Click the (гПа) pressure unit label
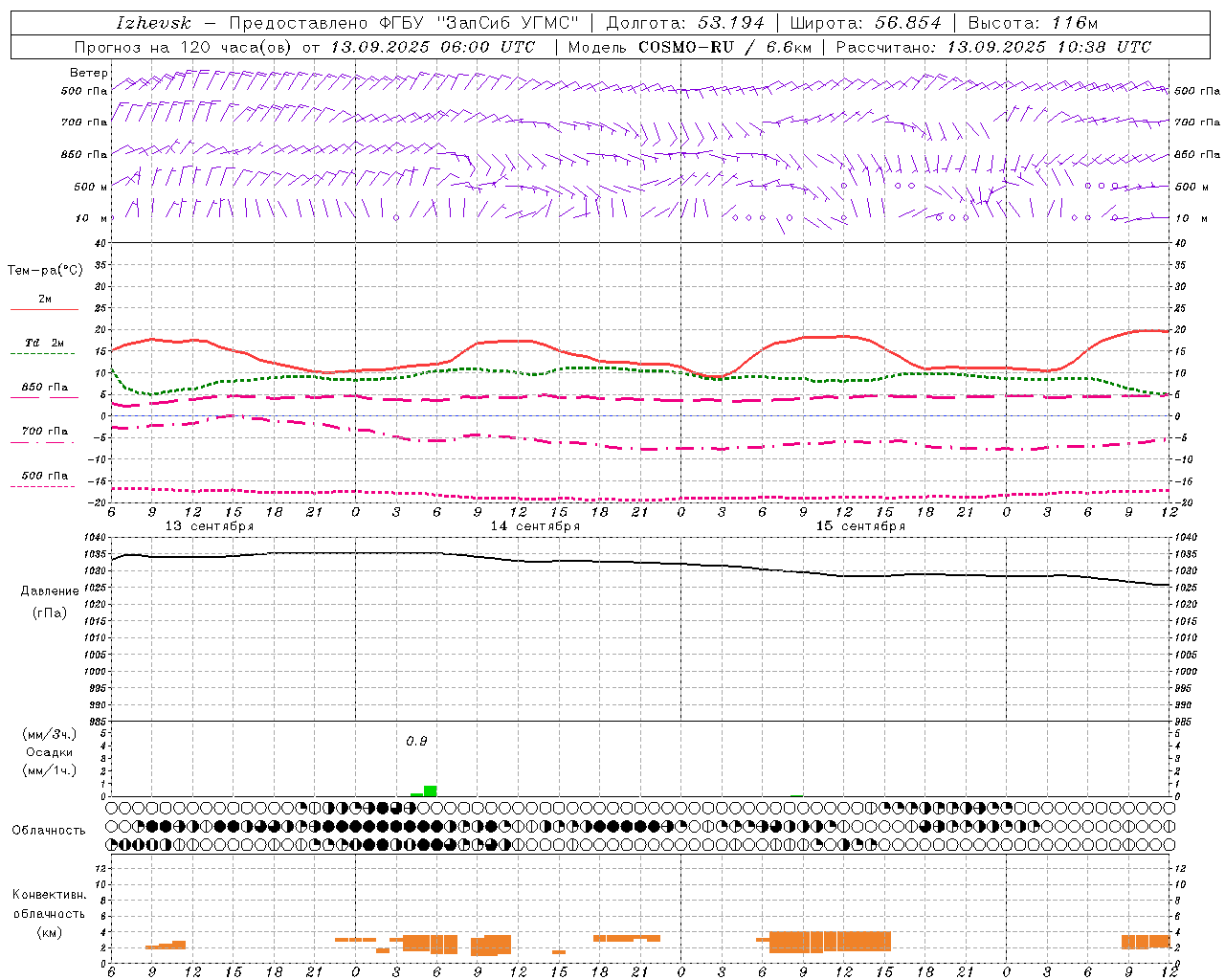This screenshot has width=1225, height=980. 50,612
